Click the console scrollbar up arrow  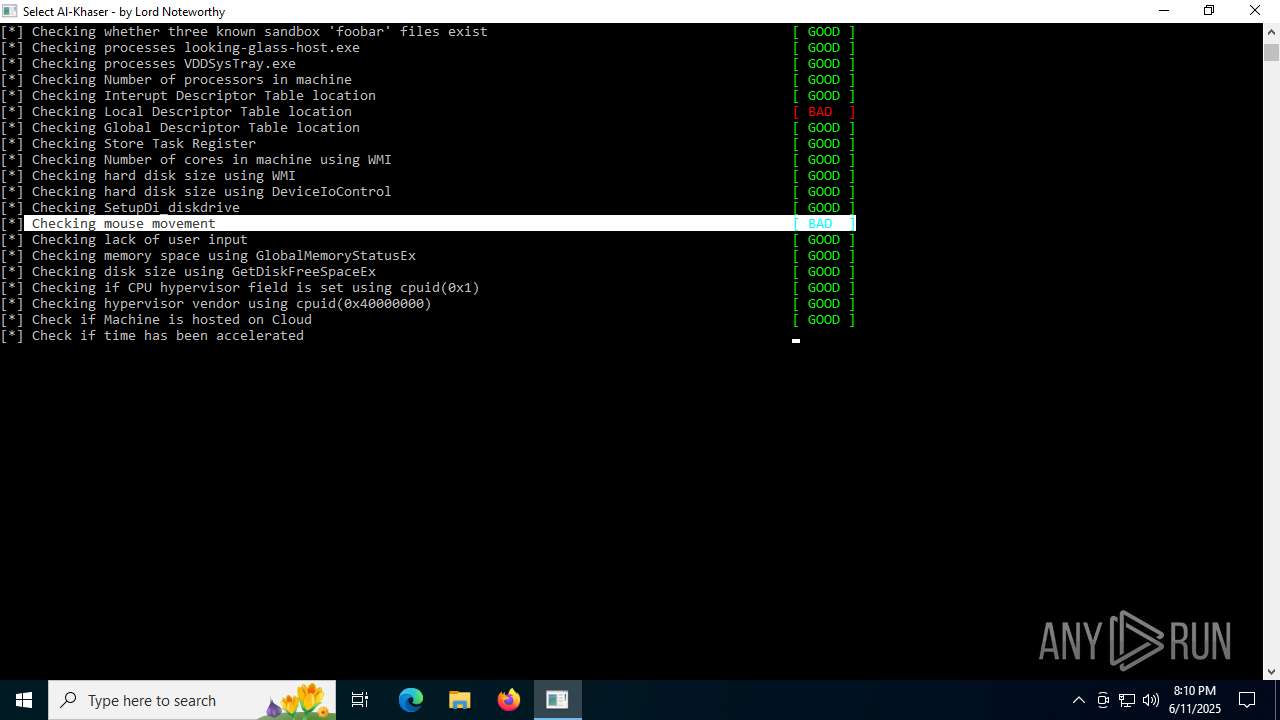pyautogui.click(x=1271, y=31)
